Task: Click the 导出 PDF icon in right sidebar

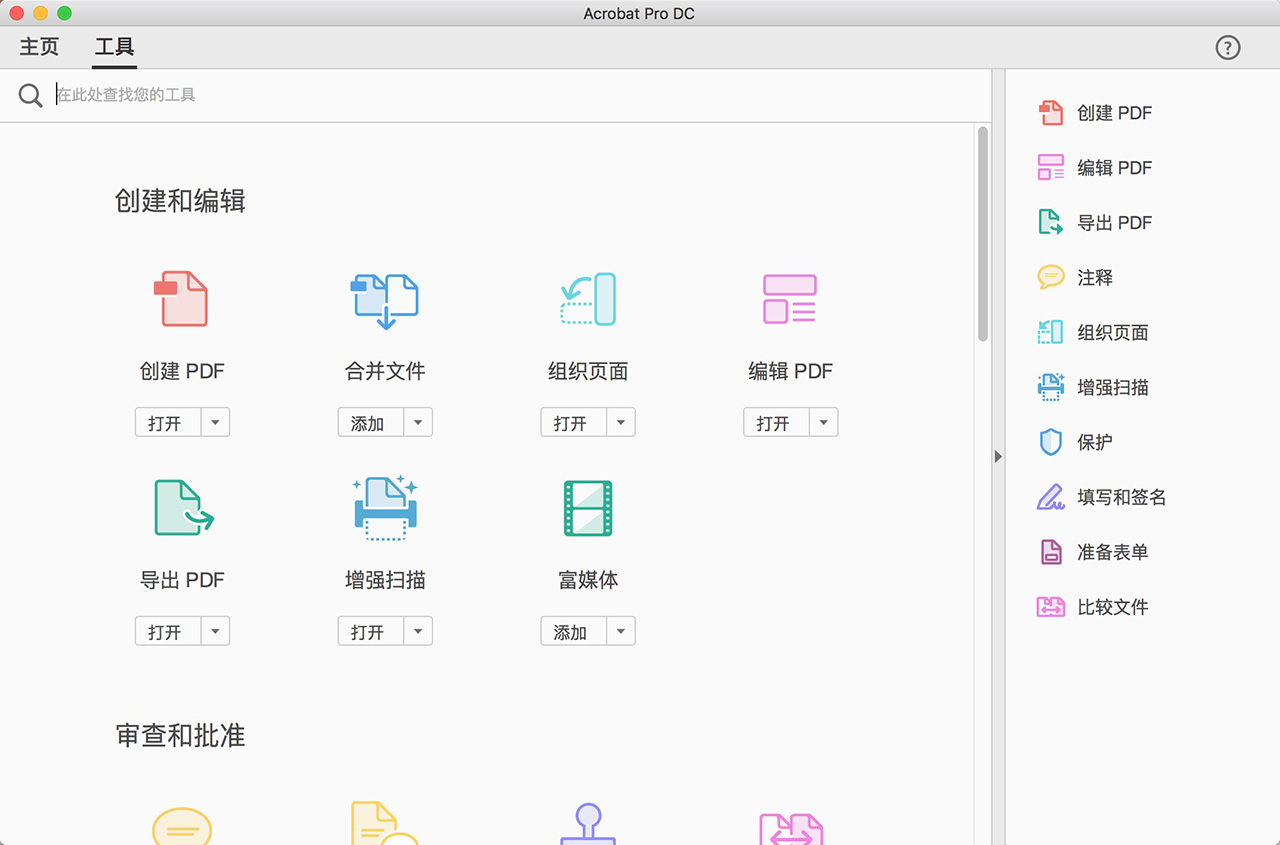Action: pyautogui.click(x=1051, y=222)
